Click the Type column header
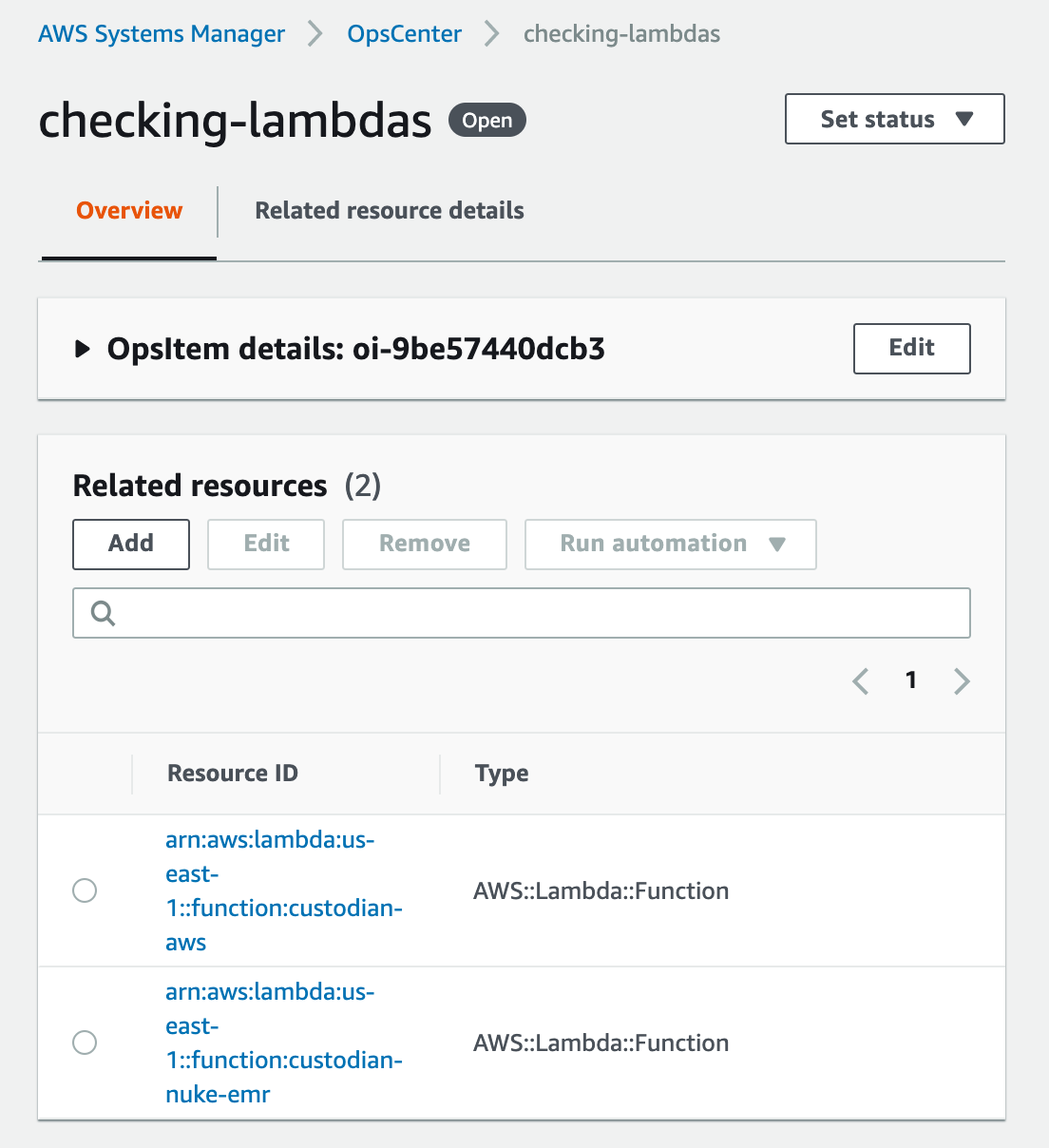The image size is (1049, 1148). 502,774
